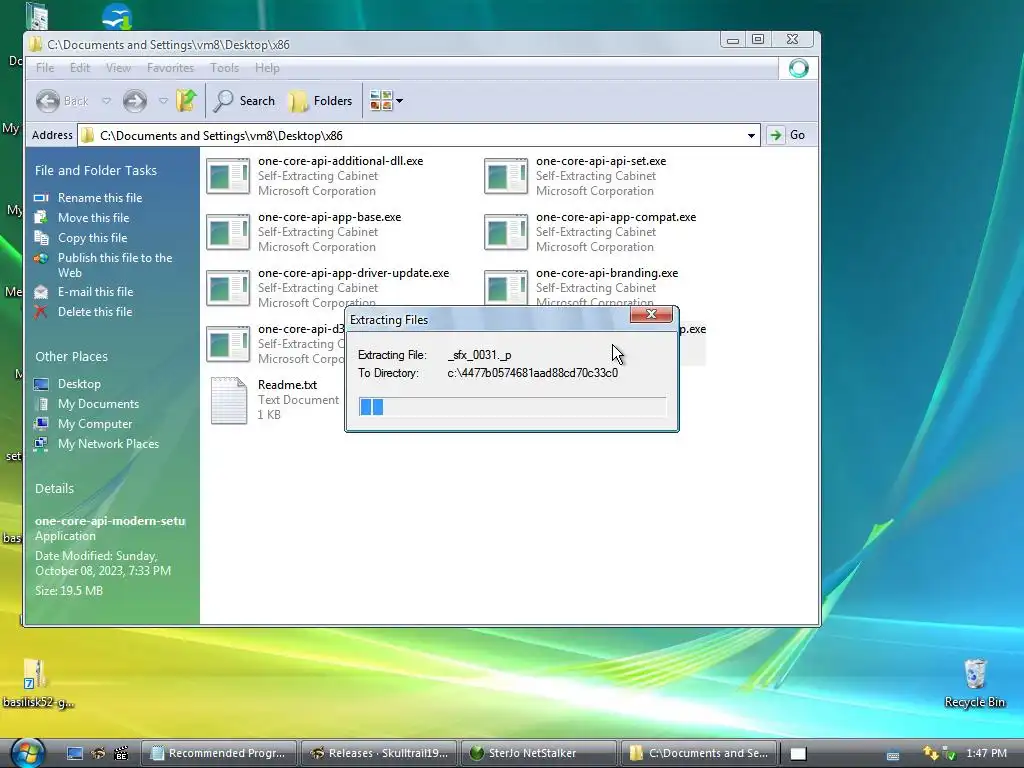Click Move this file
The height and width of the screenshot is (768, 1024).
tap(93, 218)
